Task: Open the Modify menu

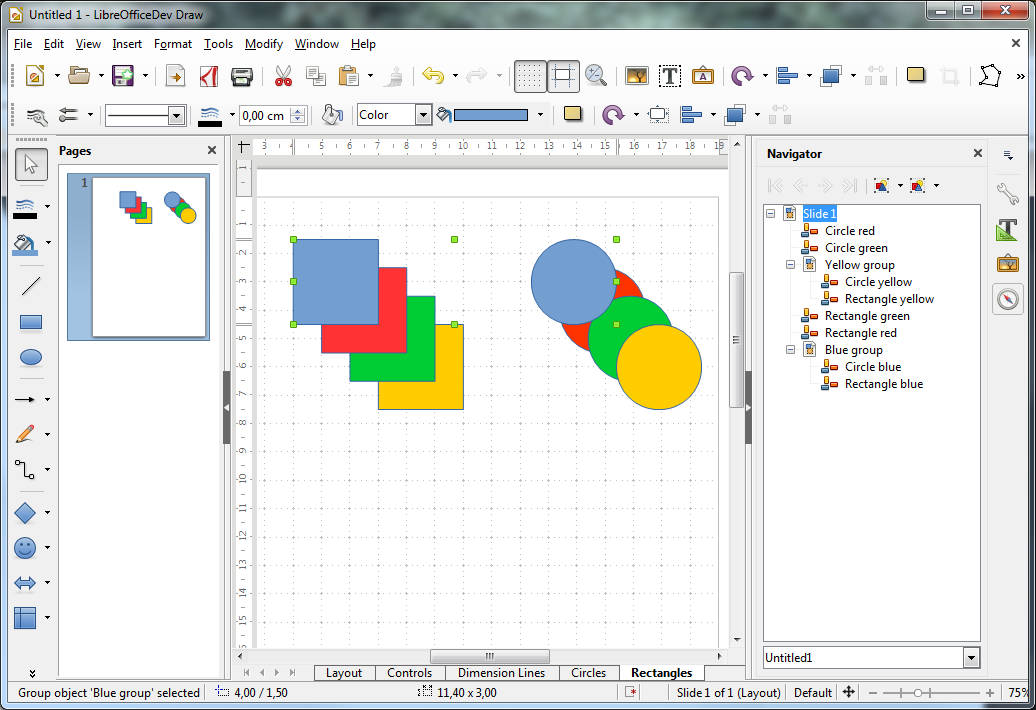Action: 263,44
